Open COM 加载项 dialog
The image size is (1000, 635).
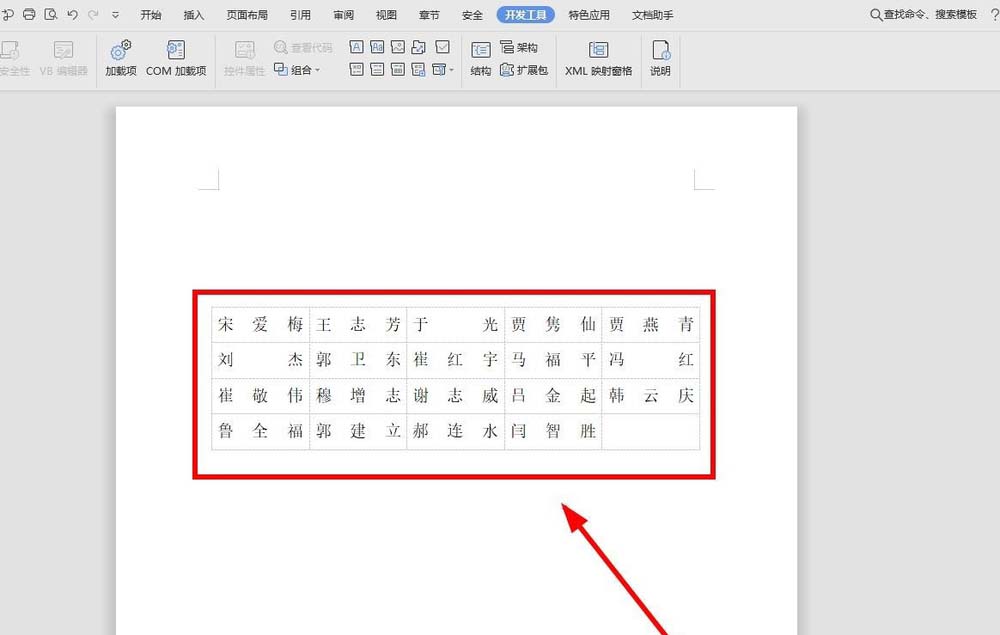tap(176, 59)
